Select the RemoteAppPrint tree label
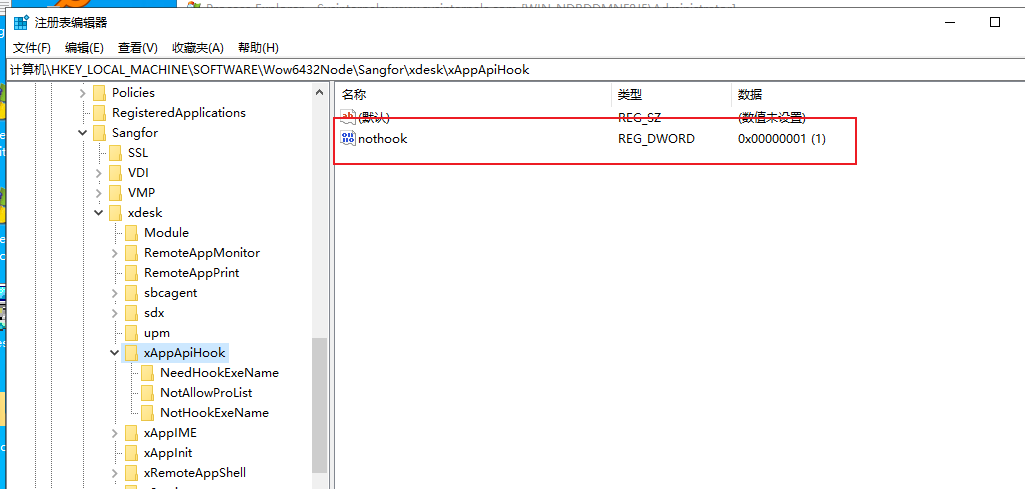Viewport: 1025px width, 489px height. point(192,273)
